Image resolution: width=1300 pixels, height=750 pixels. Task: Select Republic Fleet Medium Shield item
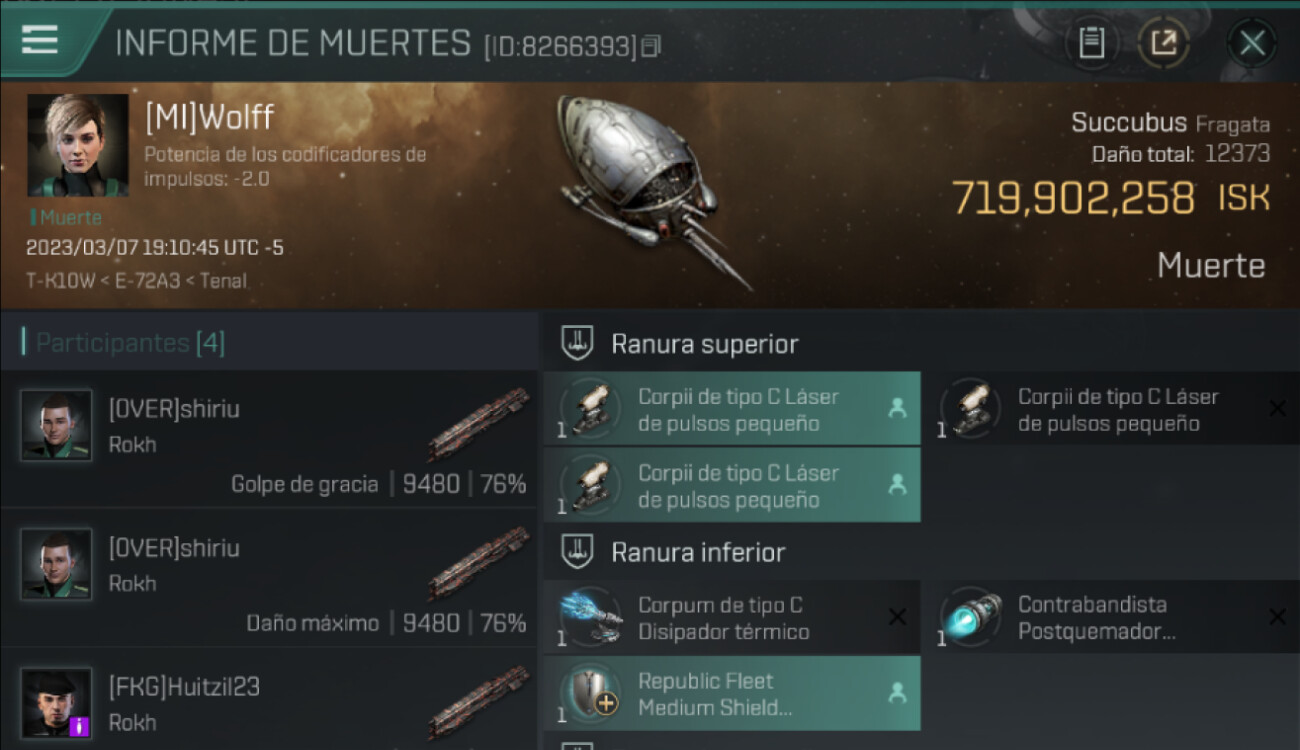732,694
